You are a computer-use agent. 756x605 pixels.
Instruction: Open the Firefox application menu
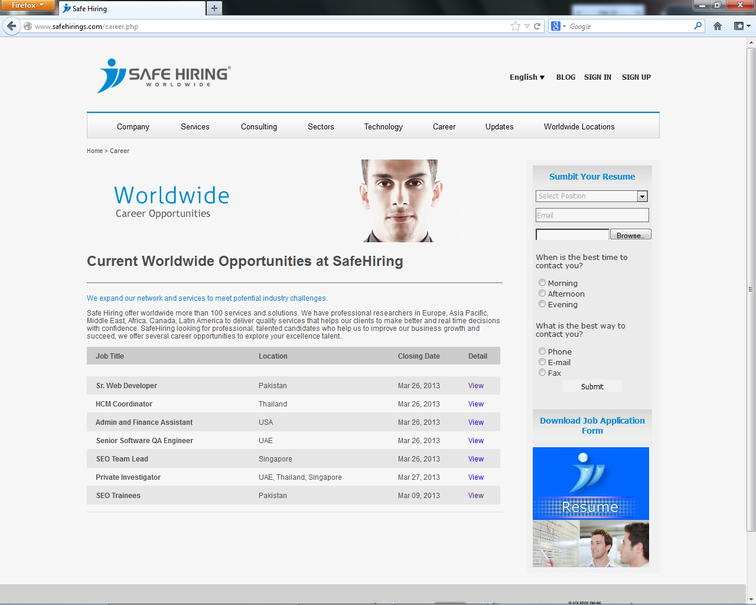(27, 5)
